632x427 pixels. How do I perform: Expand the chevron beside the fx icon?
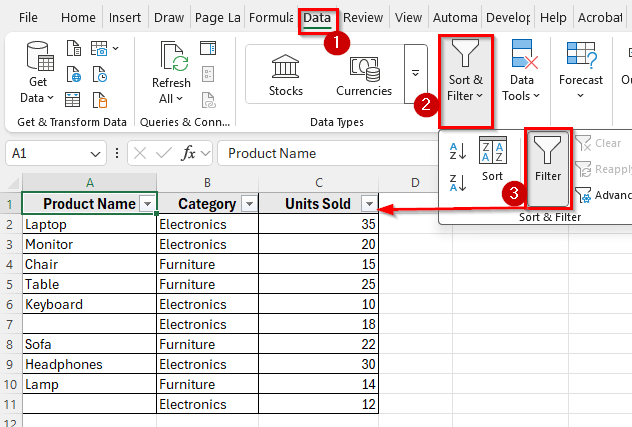(206, 153)
